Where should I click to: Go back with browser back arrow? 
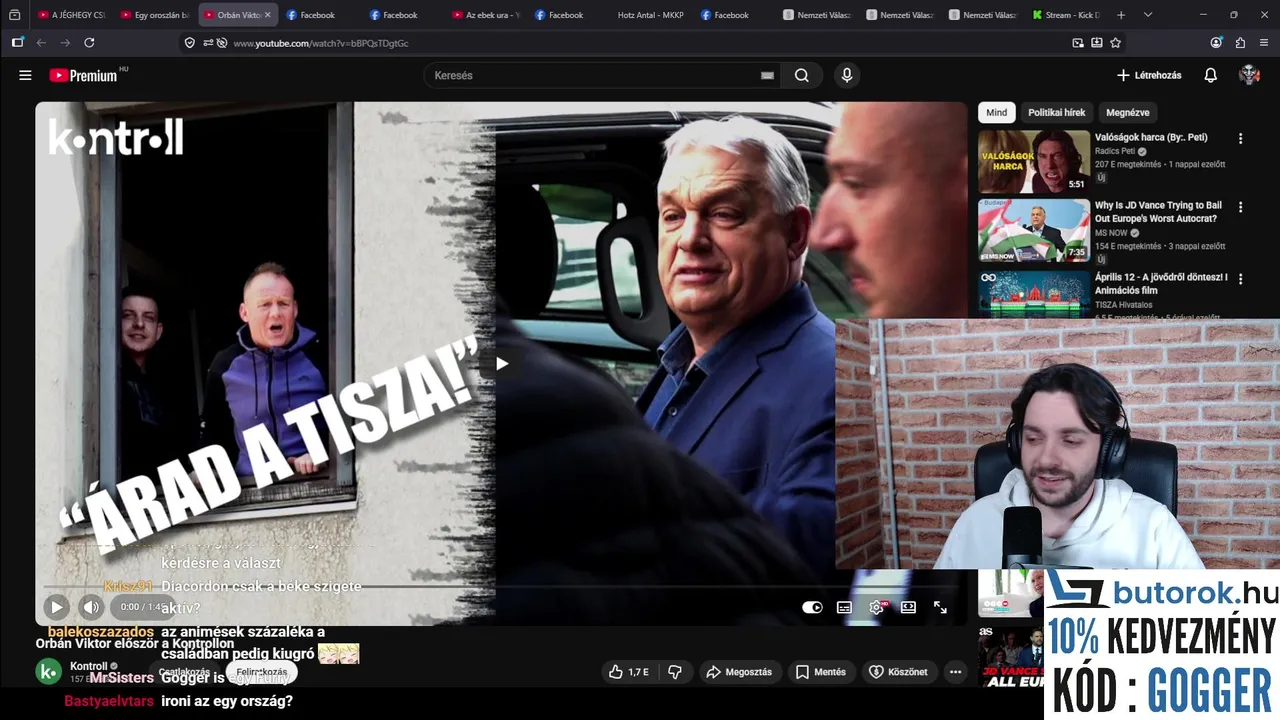click(x=41, y=43)
